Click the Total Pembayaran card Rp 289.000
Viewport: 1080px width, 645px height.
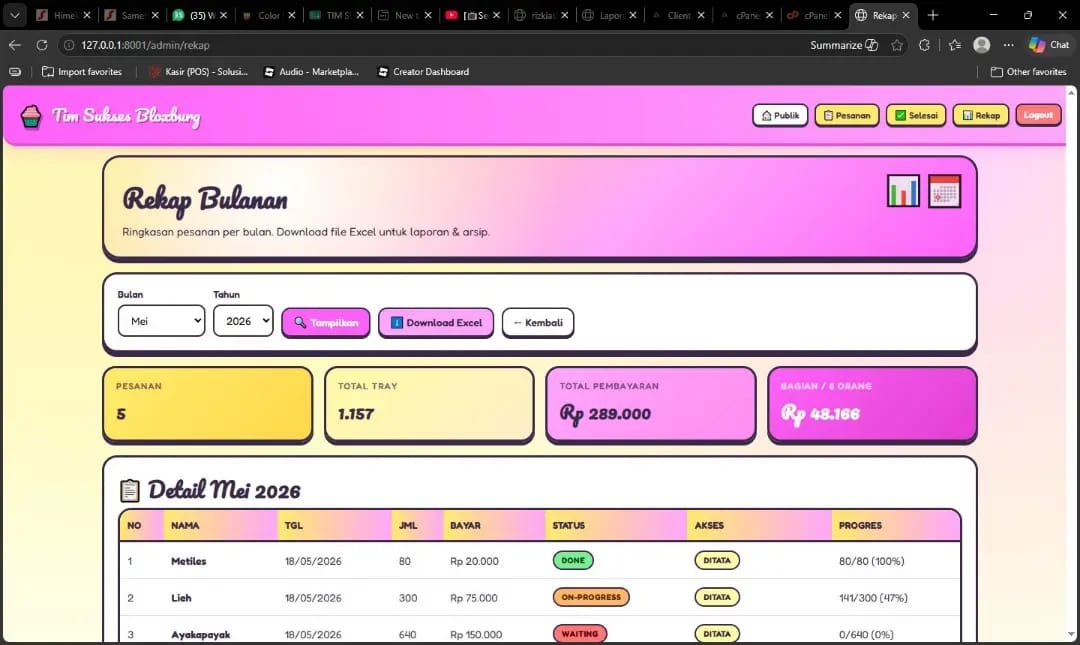coord(651,404)
